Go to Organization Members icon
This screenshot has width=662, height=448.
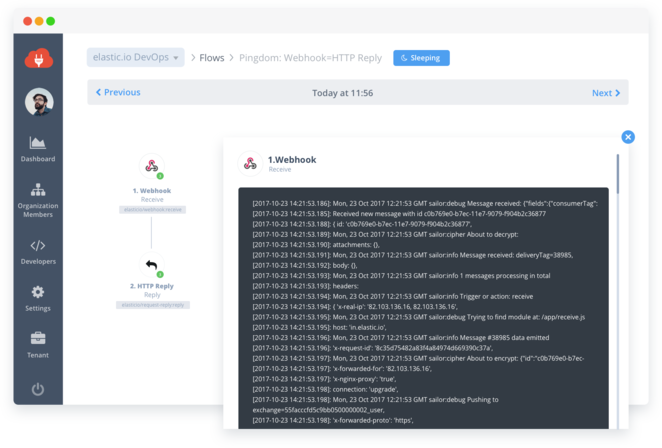38,190
